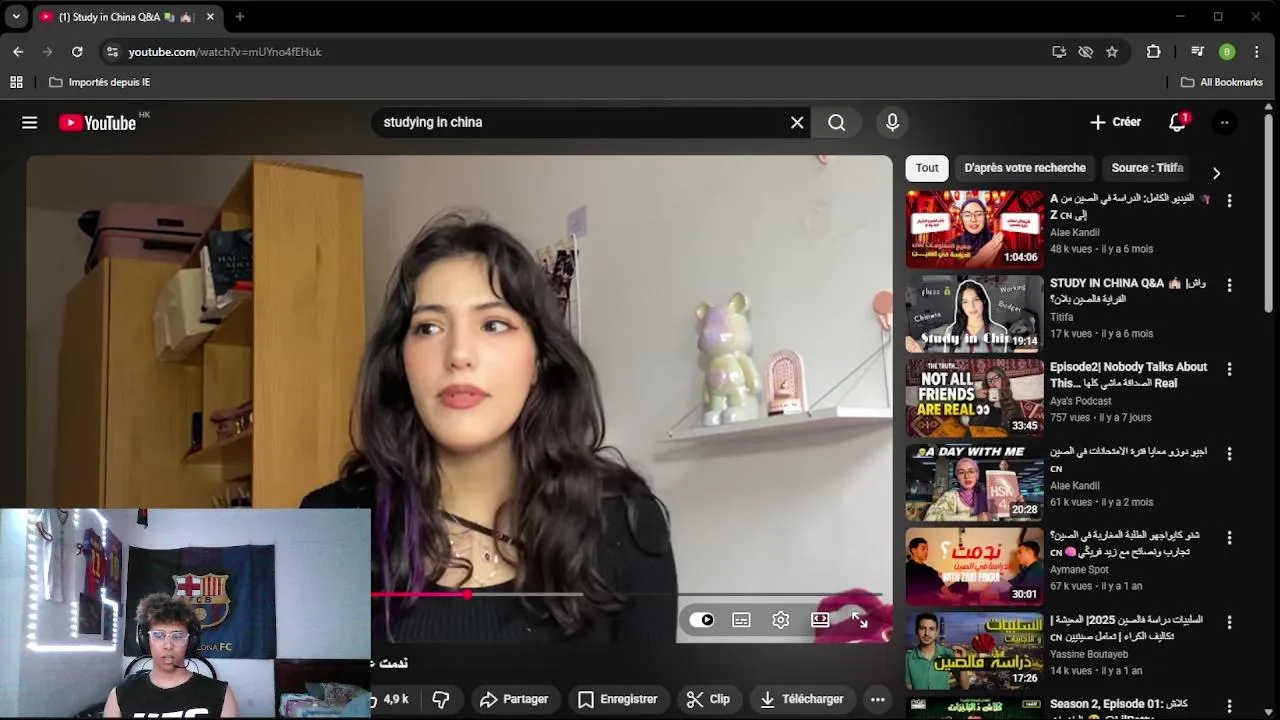Go back with the browser back arrow

coord(18,52)
